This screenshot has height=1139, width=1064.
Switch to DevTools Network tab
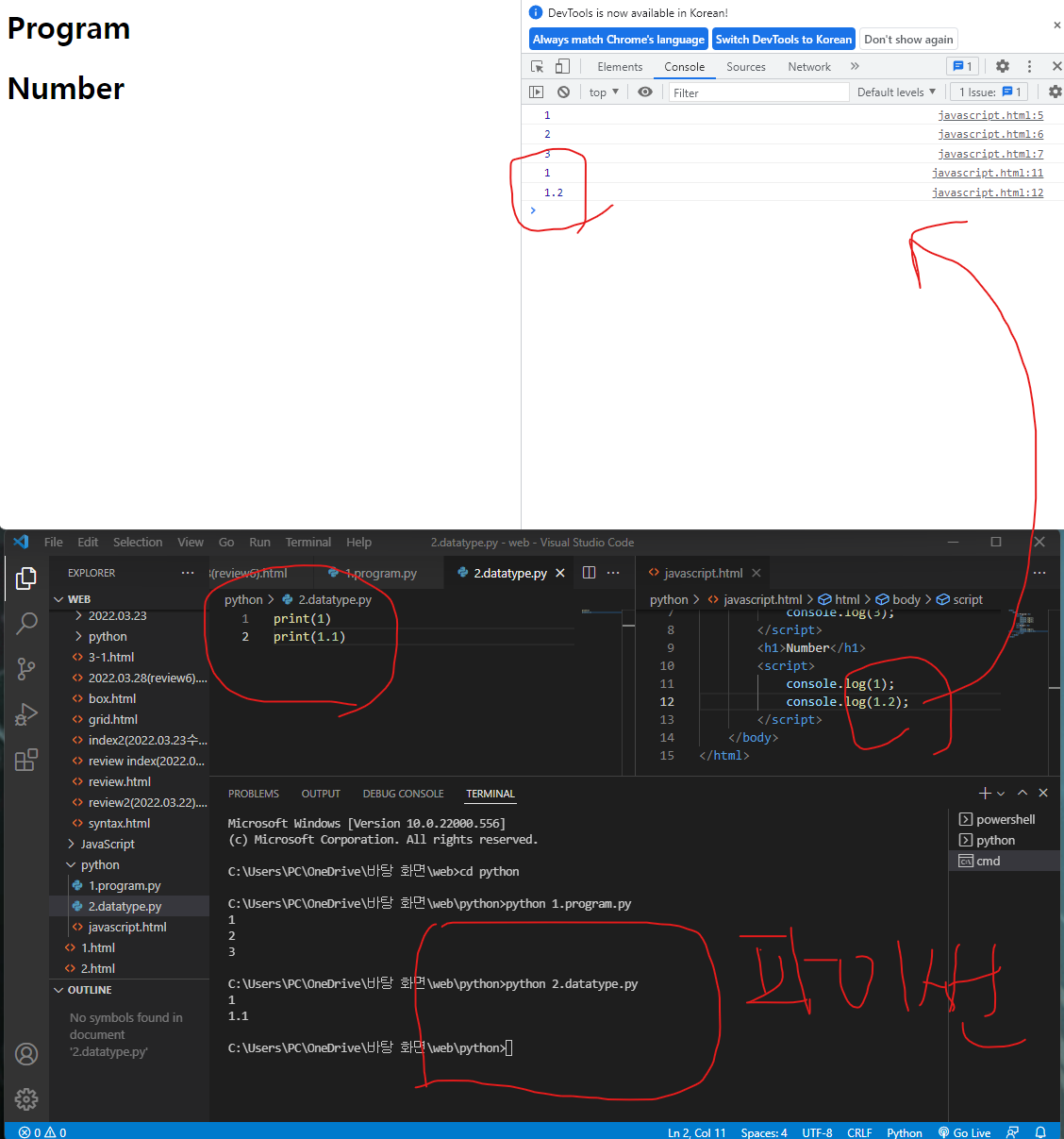pos(809,66)
